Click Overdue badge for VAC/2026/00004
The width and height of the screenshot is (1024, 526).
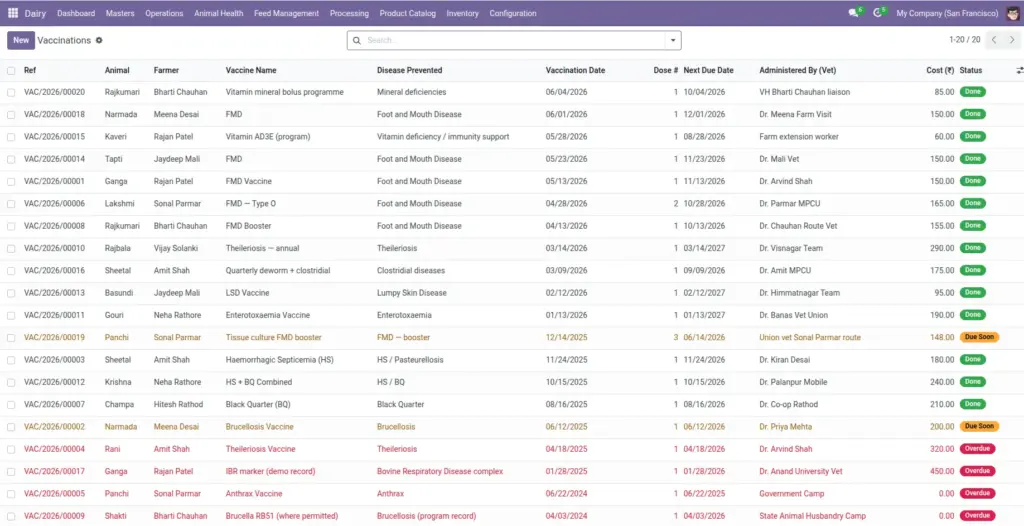(x=977, y=449)
